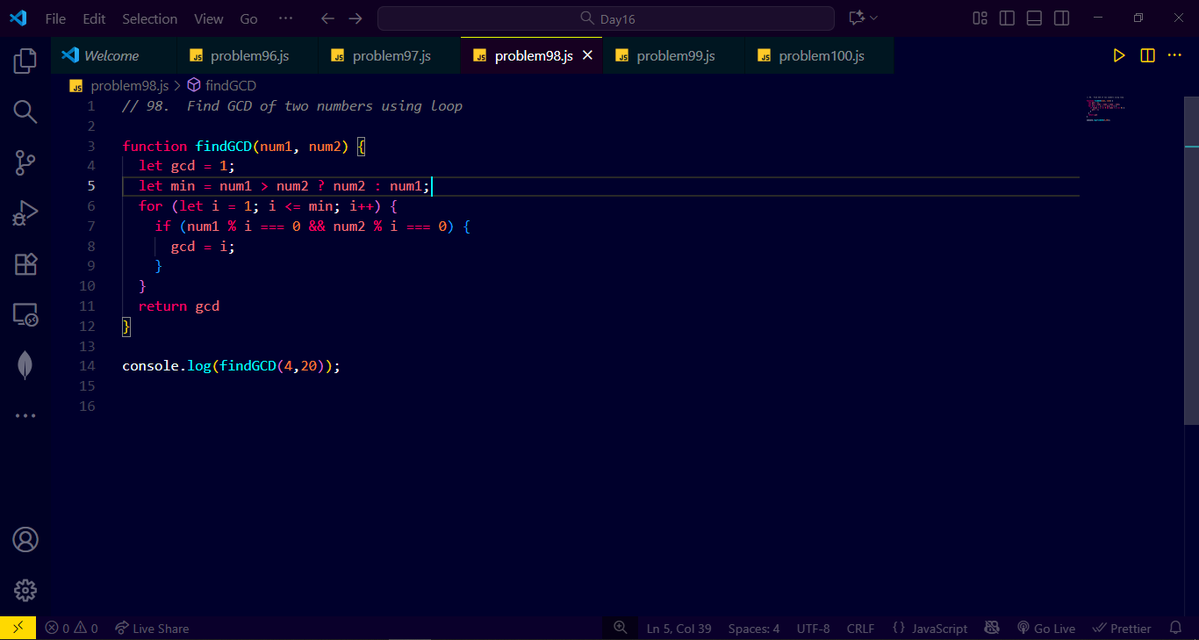Open the MongoDB leaf icon view

coord(25,365)
